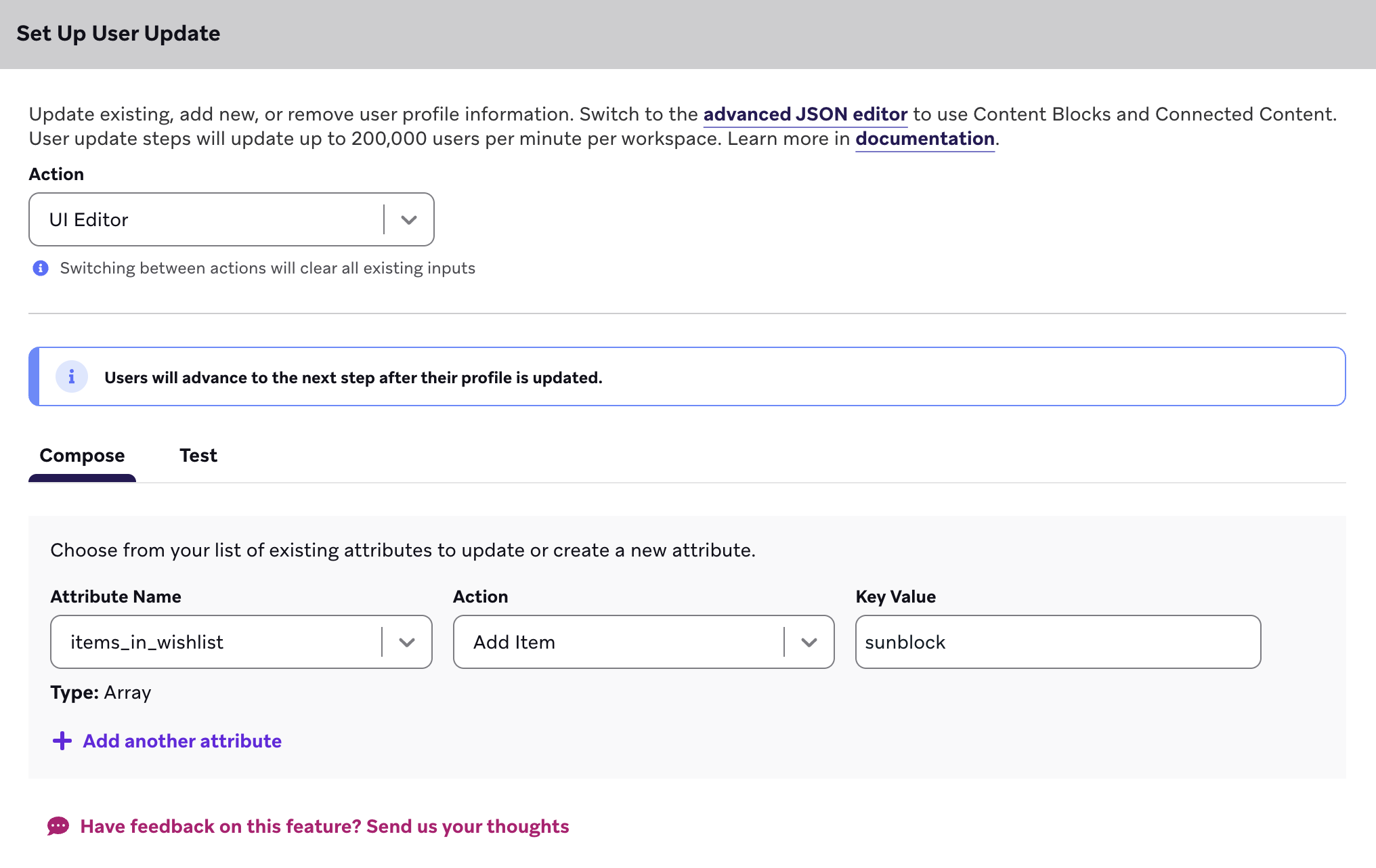The width and height of the screenshot is (1376, 868).
Task: Focus the Key Value field containing sunblock
Action: 1057,643
